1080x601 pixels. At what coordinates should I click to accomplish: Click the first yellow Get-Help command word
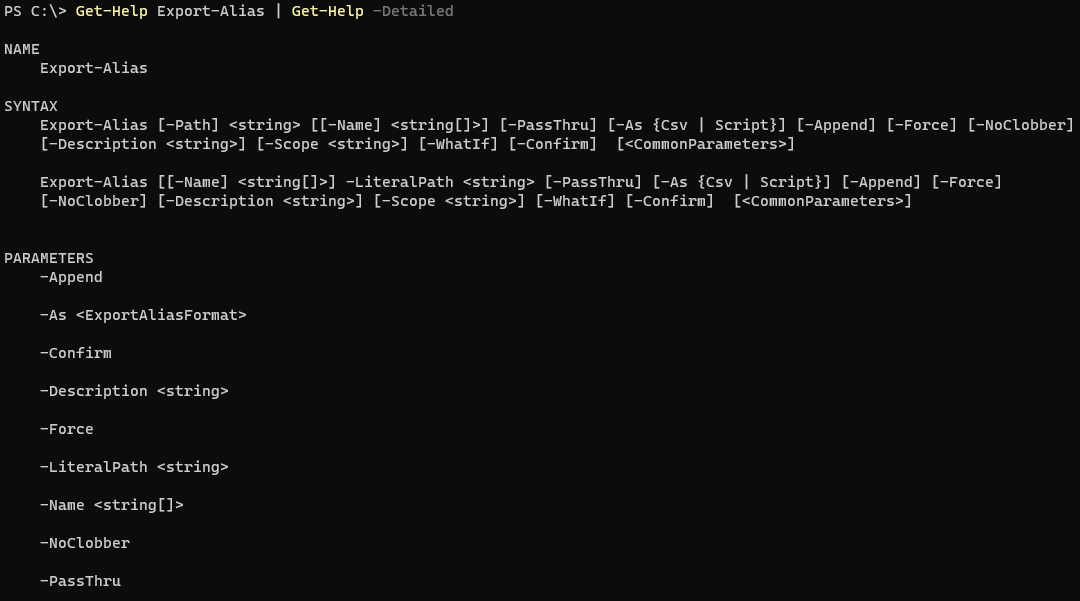tap(112, 11)
